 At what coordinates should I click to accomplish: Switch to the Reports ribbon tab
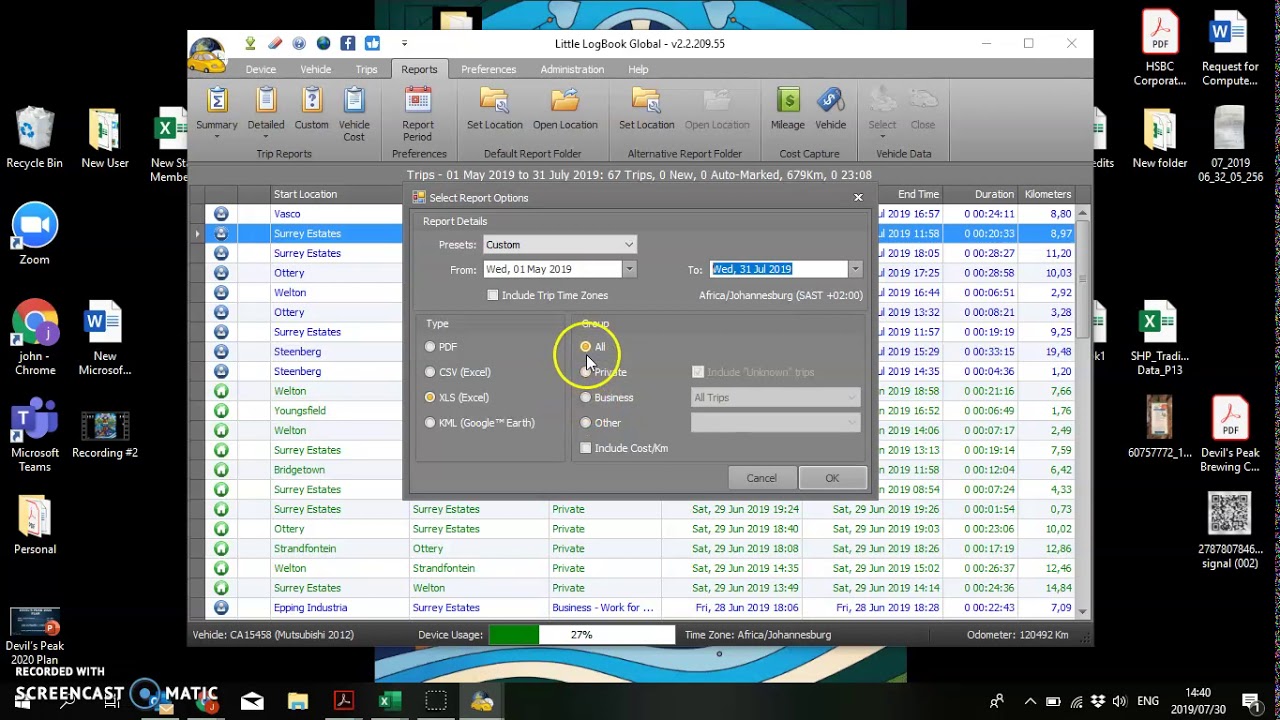point(419,69)
